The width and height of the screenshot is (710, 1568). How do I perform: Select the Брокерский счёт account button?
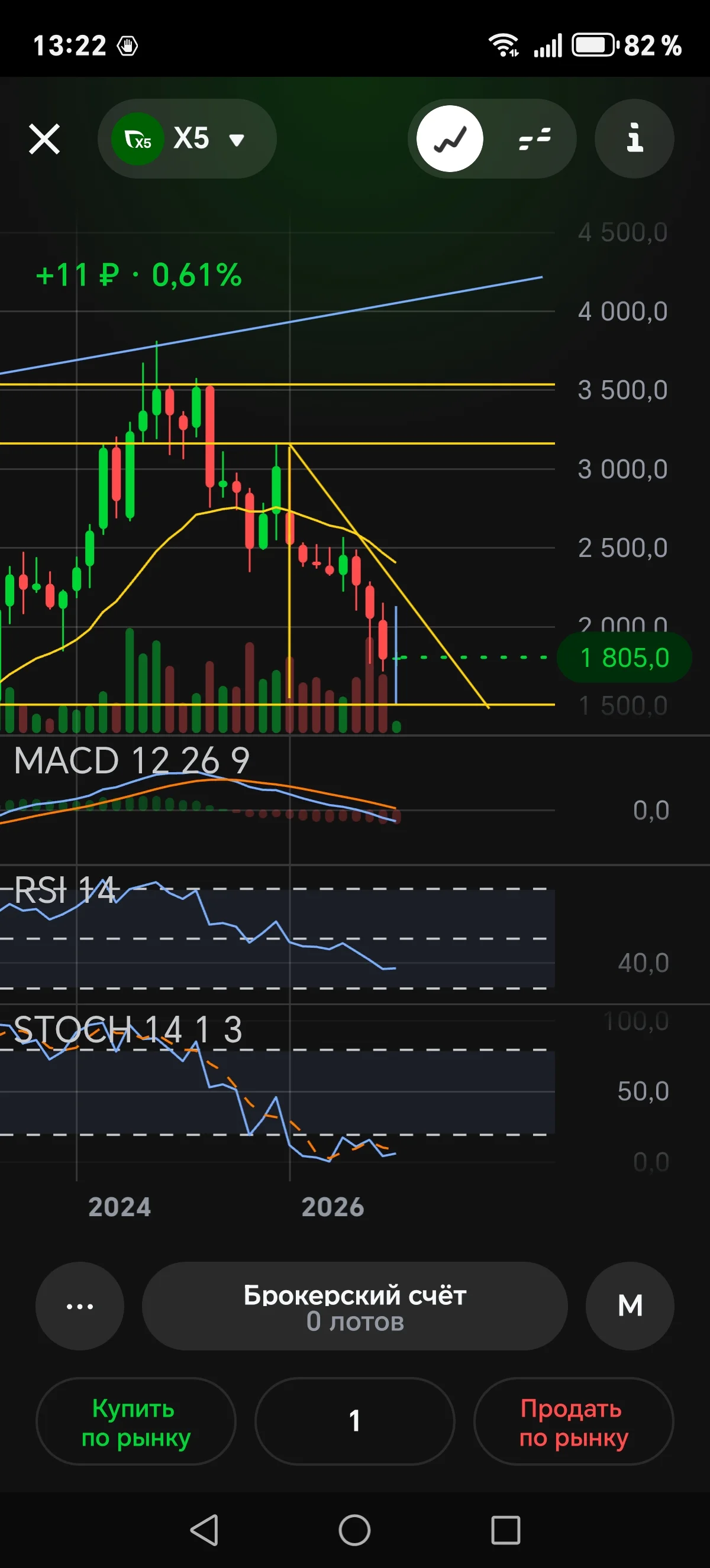(x=355, y=1306)
